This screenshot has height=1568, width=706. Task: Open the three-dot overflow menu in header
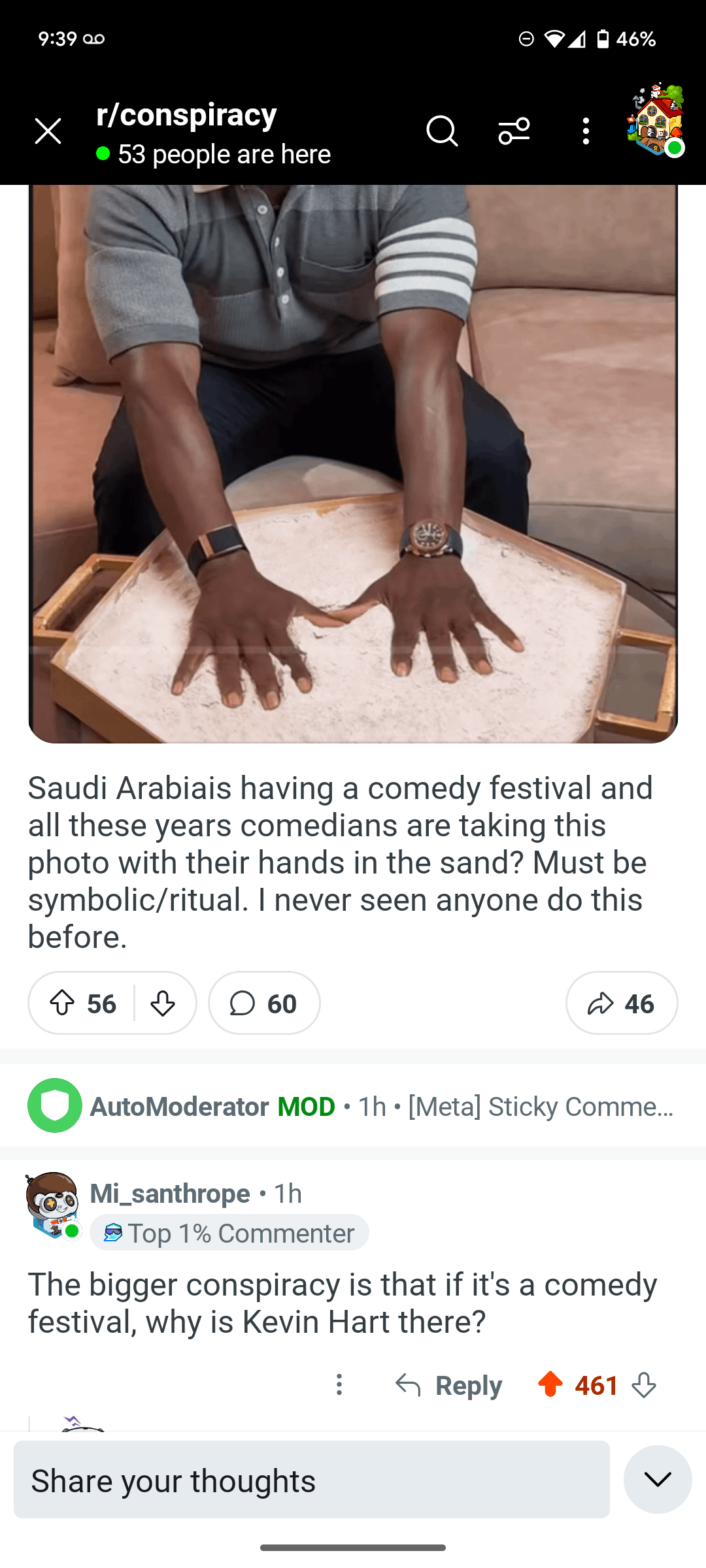[586, 131]
